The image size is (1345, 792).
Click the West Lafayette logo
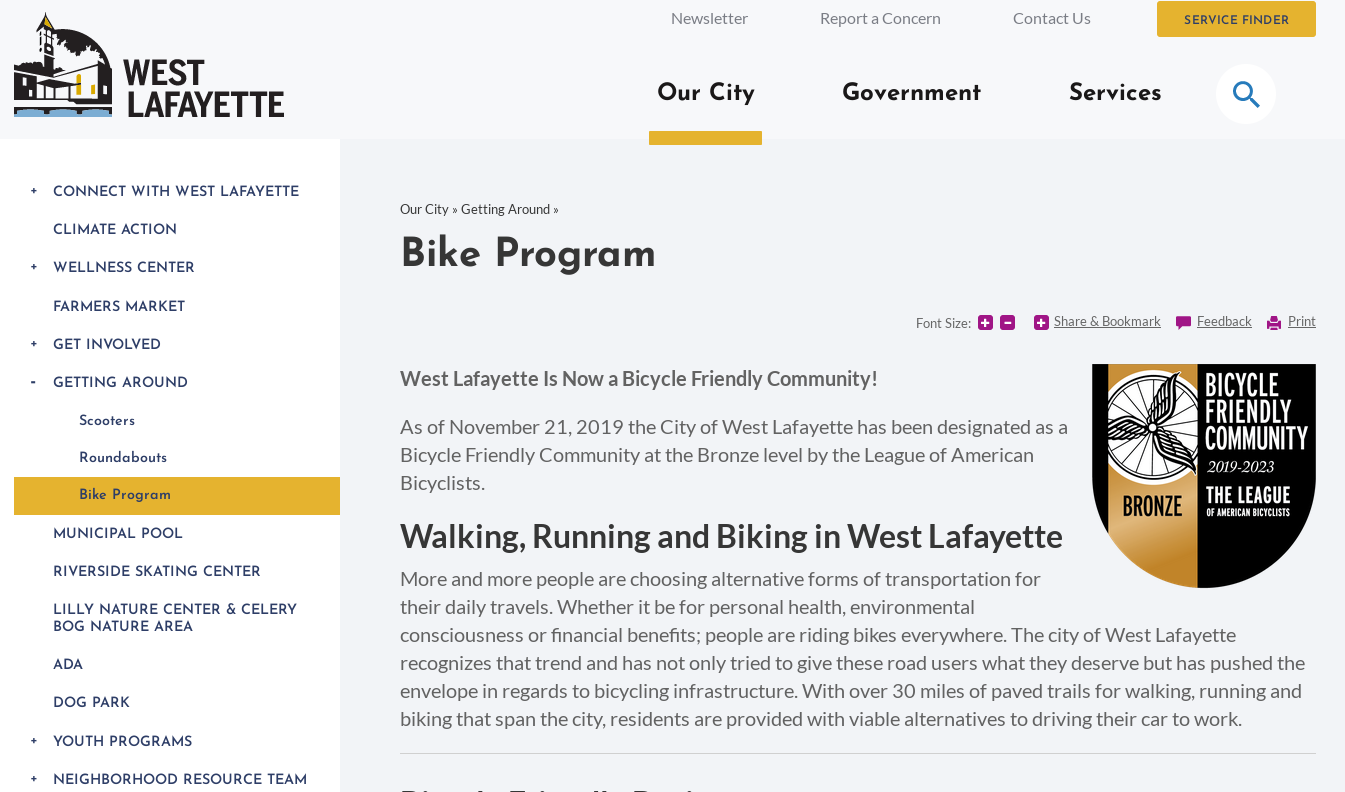click(x=149, y=66)
